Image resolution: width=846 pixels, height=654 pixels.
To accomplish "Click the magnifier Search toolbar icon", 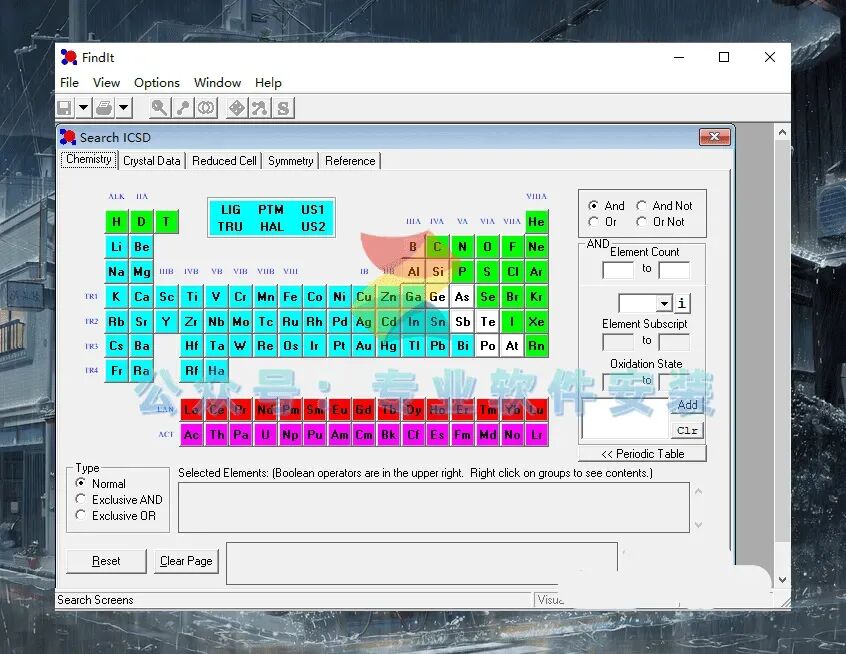I will click(x=159, y=108).
